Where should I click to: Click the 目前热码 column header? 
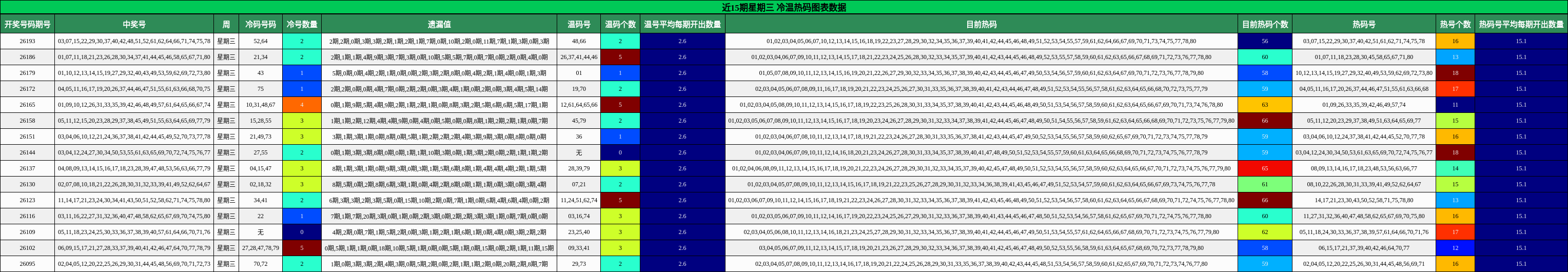981,24
